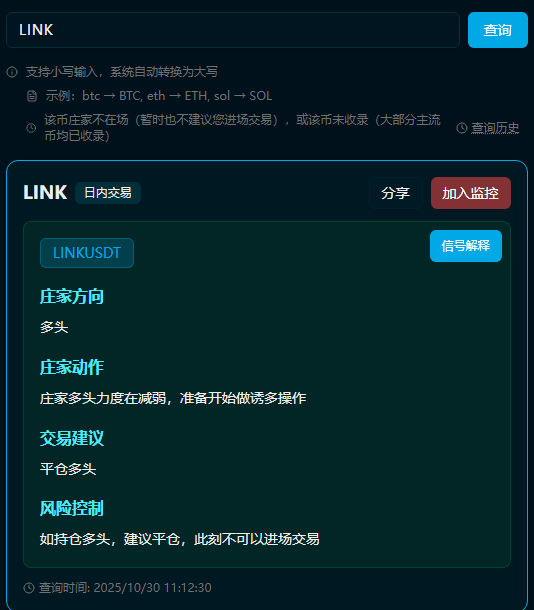Click the 庄家动作 section heading
This screenshot has width=534, height=610.
point(72,367)
